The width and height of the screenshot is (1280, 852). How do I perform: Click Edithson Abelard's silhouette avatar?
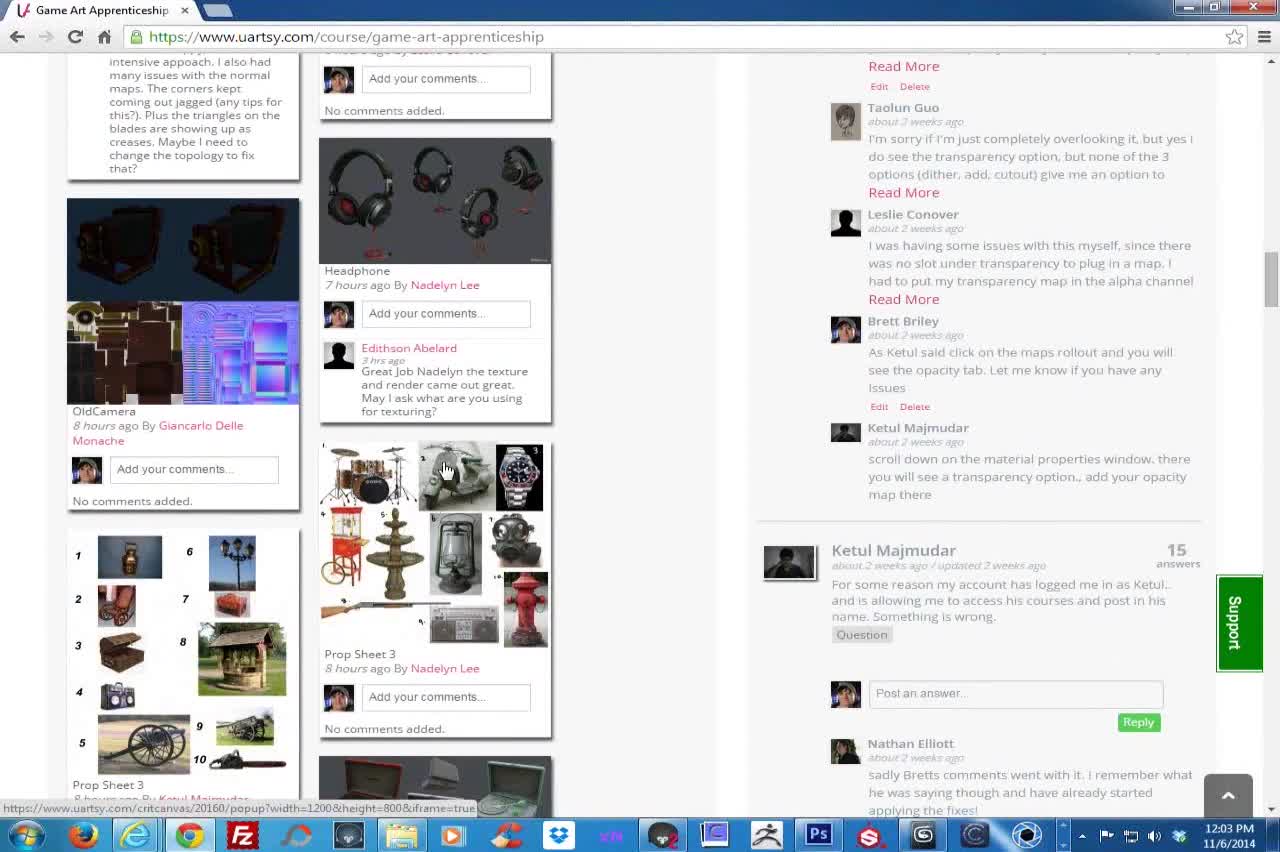[339, 355]
